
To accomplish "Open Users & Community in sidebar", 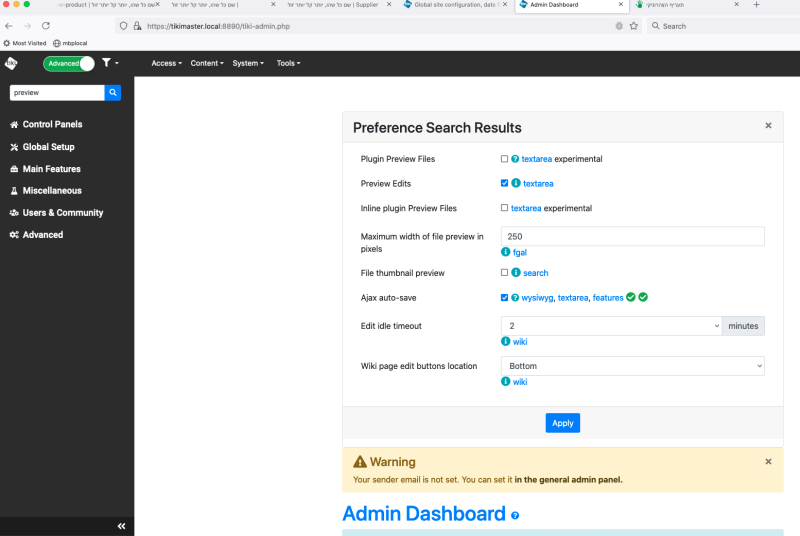I will 57,213.
